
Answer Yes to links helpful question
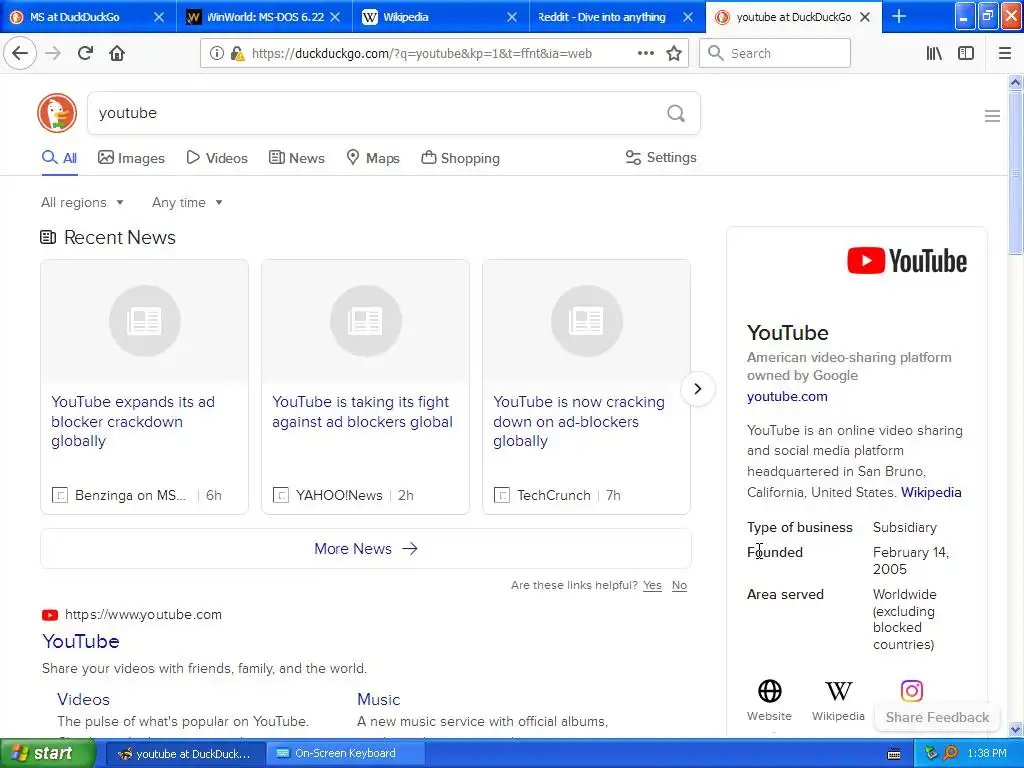click(x=652, y=585)
